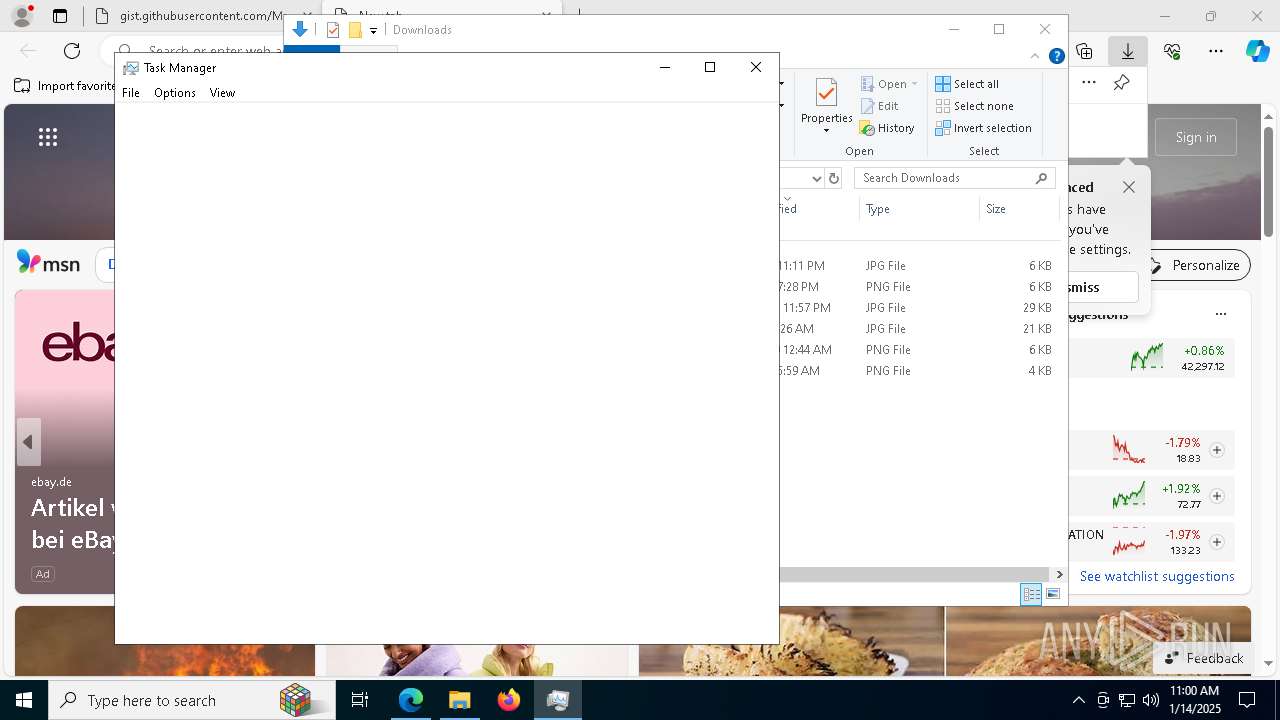The image size is (1280, 720).
Task: Expand the Open dropdown arrow in ribbon
Action: 914,84
